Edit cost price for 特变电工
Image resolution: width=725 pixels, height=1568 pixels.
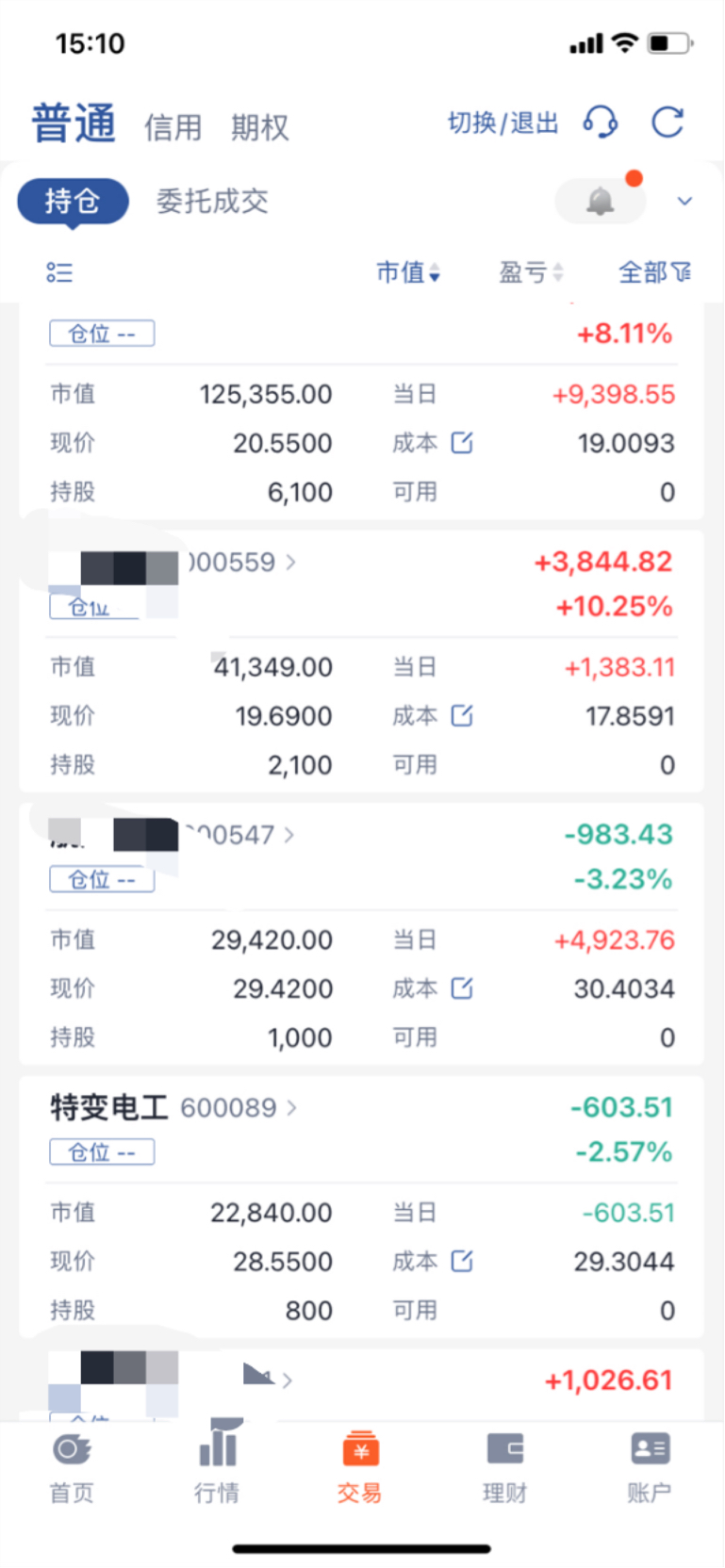click(462, 1261)
